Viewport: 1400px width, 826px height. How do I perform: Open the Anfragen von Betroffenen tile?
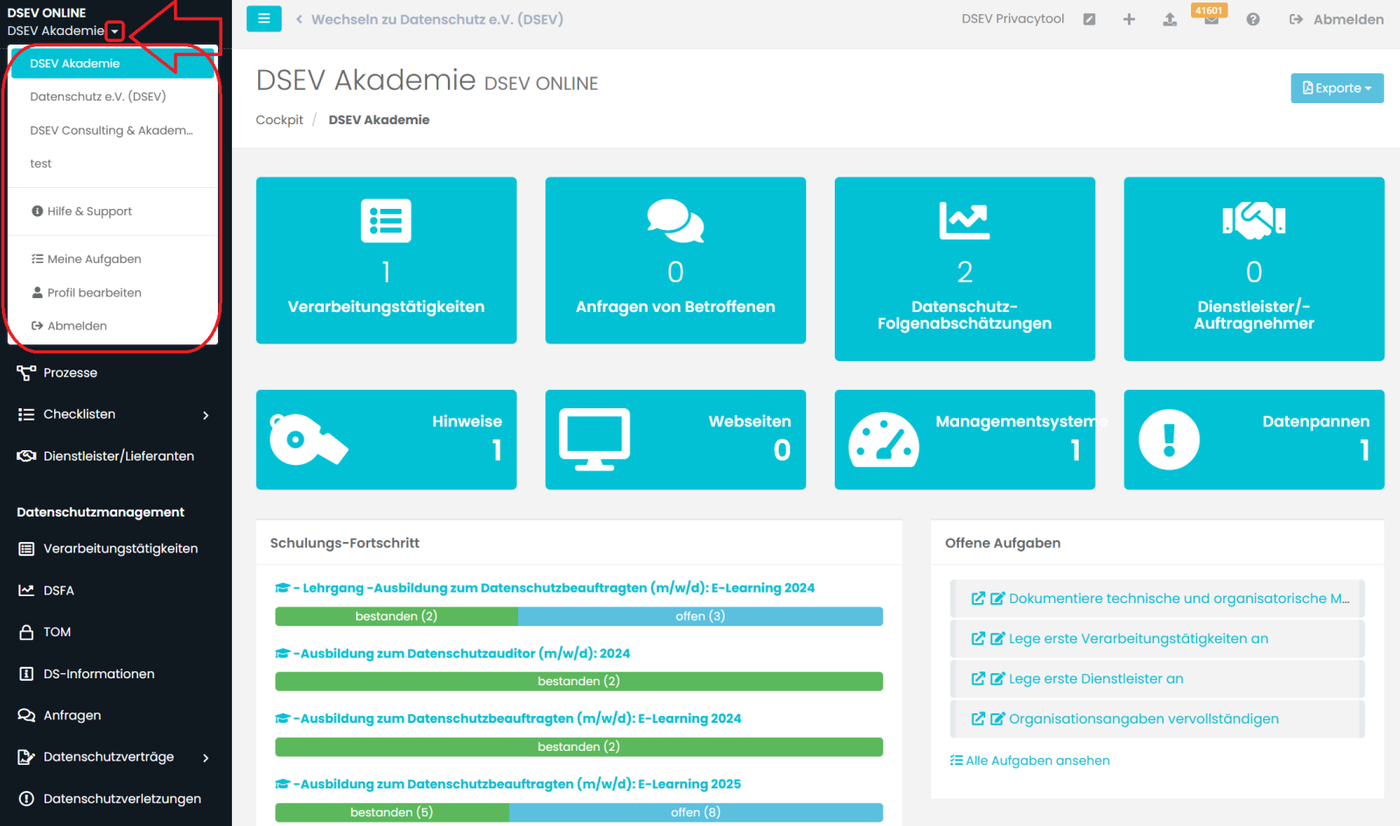(675, 261)
